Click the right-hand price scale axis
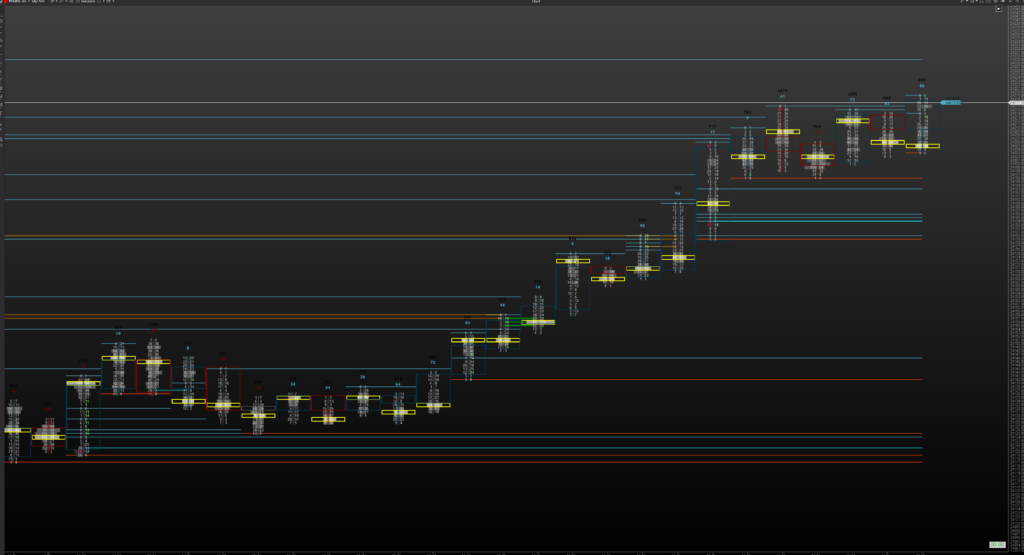 (x=1015, y=300)
